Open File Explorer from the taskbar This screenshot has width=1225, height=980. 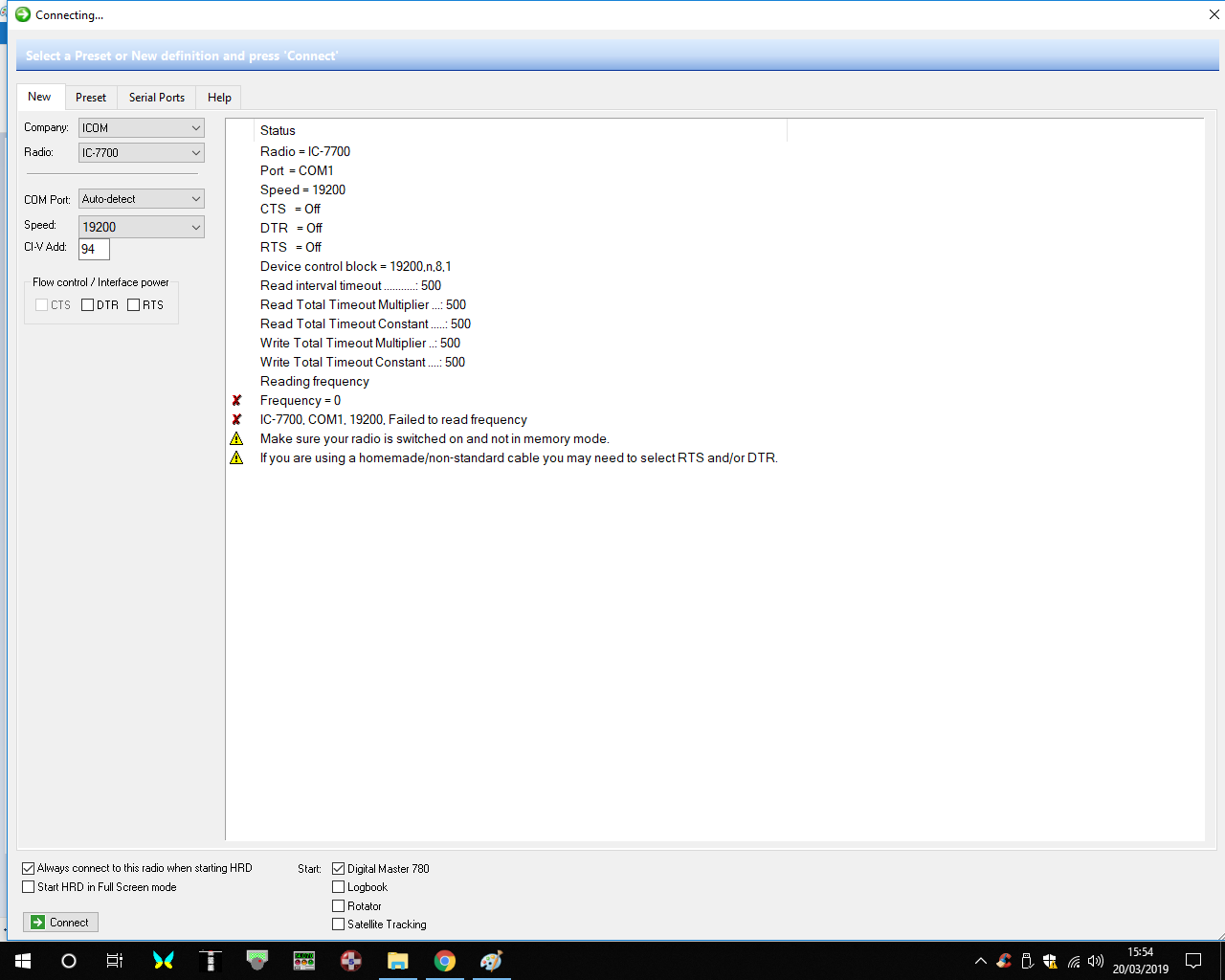coord(398,961)
